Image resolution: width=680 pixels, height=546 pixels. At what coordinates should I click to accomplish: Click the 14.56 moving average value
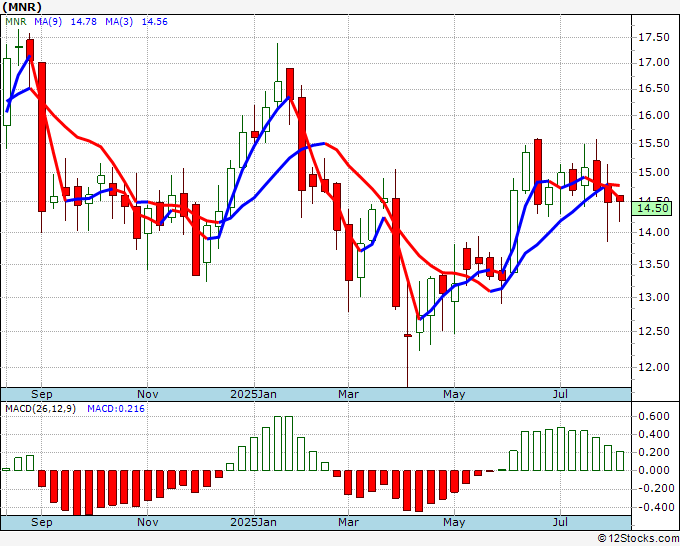(154, 22)
